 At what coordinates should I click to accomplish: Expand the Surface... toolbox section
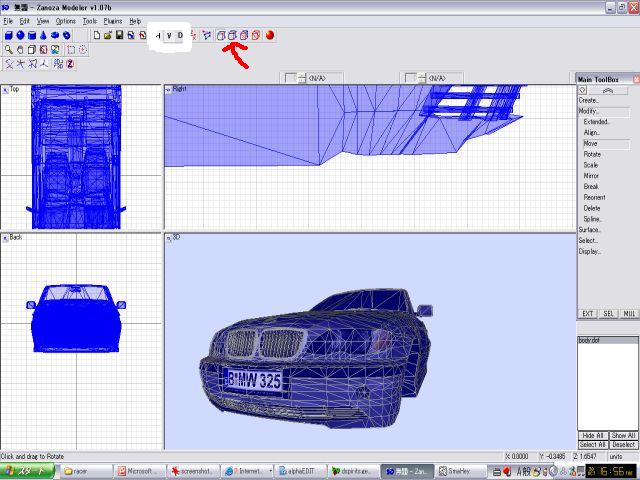pyautogui.click(x=589, y=230)
